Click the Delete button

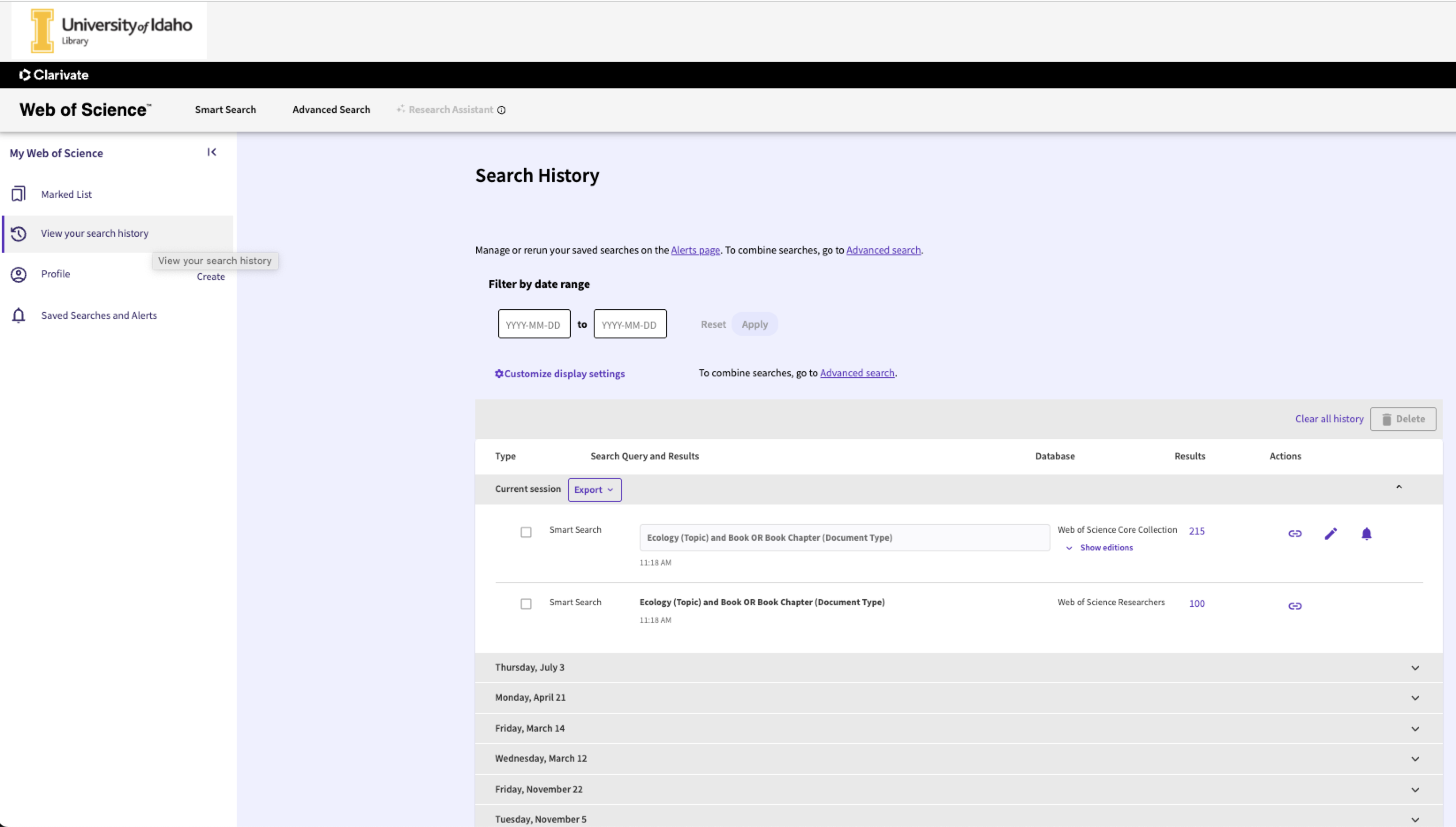click(1403, 419)
